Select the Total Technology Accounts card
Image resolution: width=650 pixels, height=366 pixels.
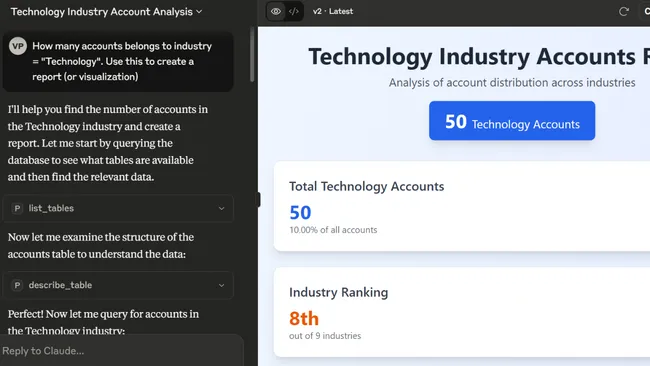tap(462, 206)
